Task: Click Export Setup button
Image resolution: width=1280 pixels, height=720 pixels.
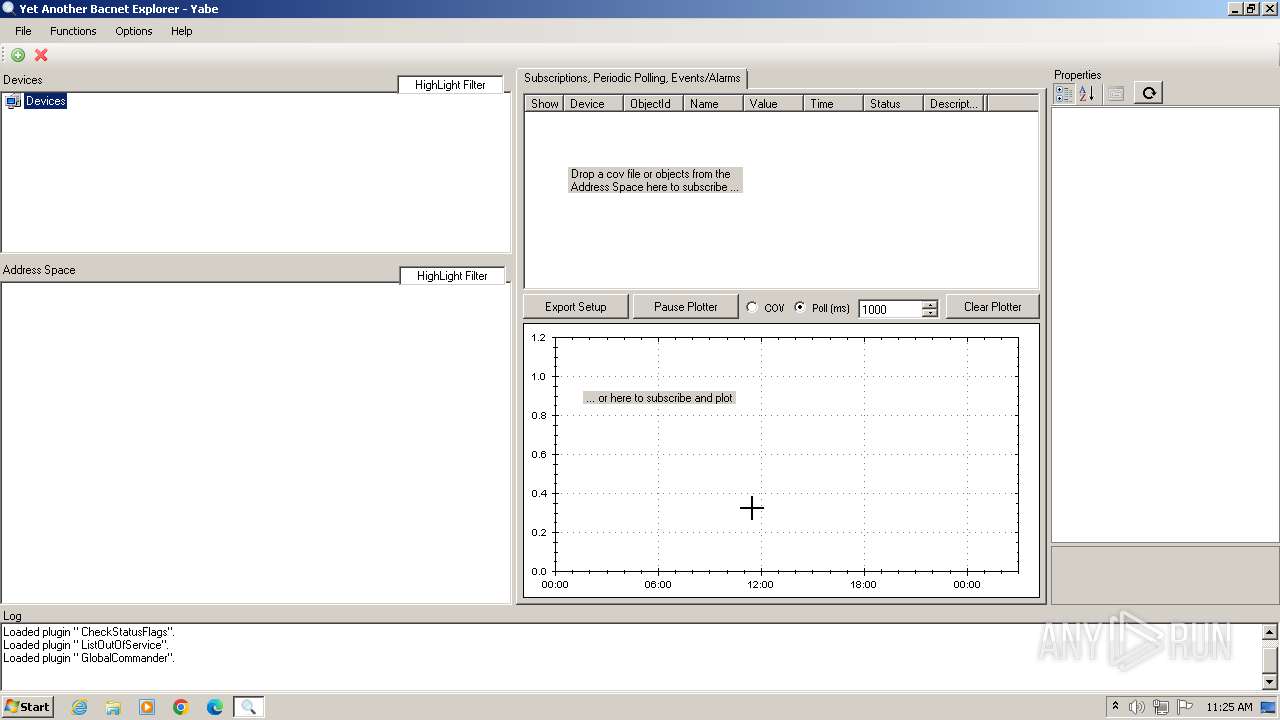Action: [576, 307]
